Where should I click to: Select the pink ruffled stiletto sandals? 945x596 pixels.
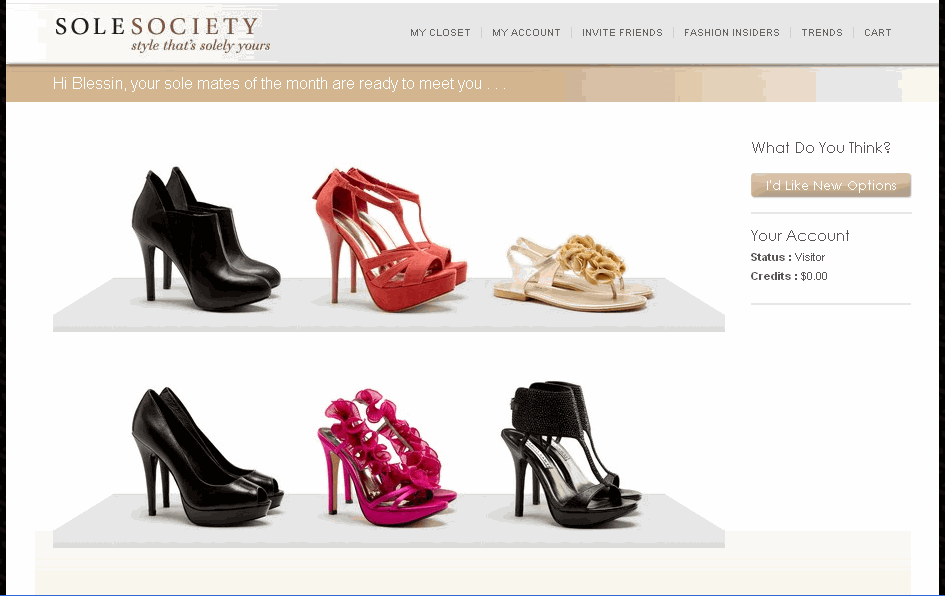coord(387,457)
